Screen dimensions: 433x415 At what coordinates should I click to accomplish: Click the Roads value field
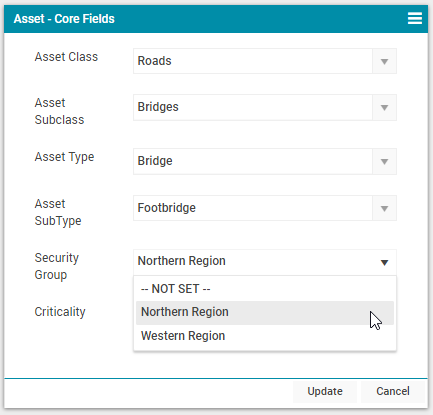253,61
